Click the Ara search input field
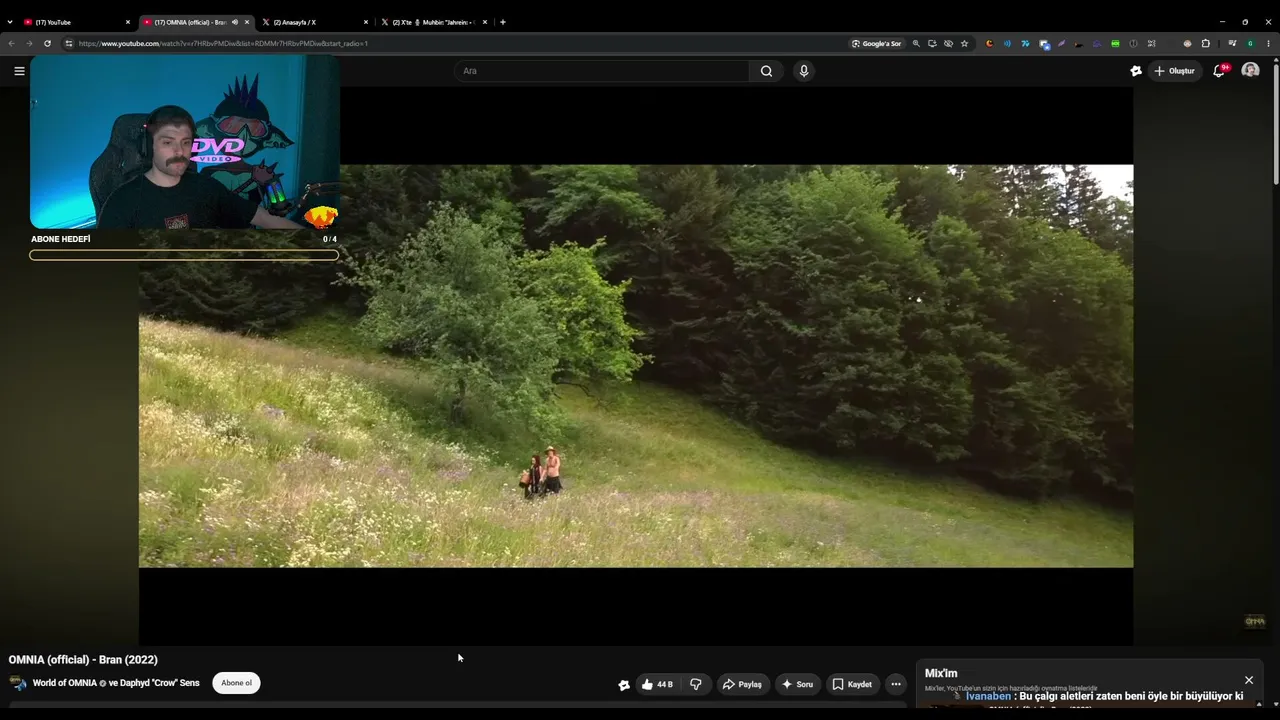This screenshot has width=1280, height=720. coord(602,71)
